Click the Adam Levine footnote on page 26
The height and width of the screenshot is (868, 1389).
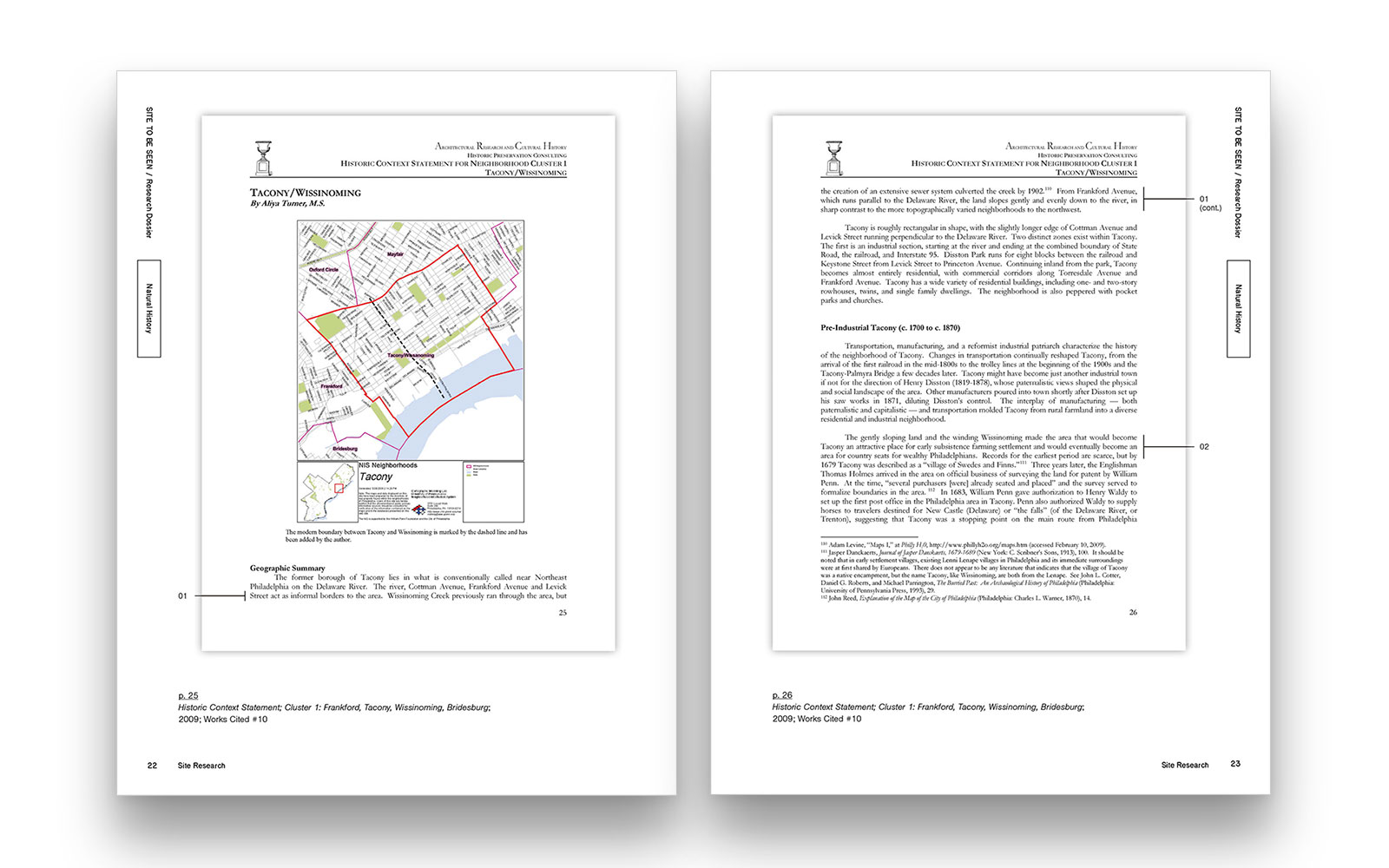point(964,545)
